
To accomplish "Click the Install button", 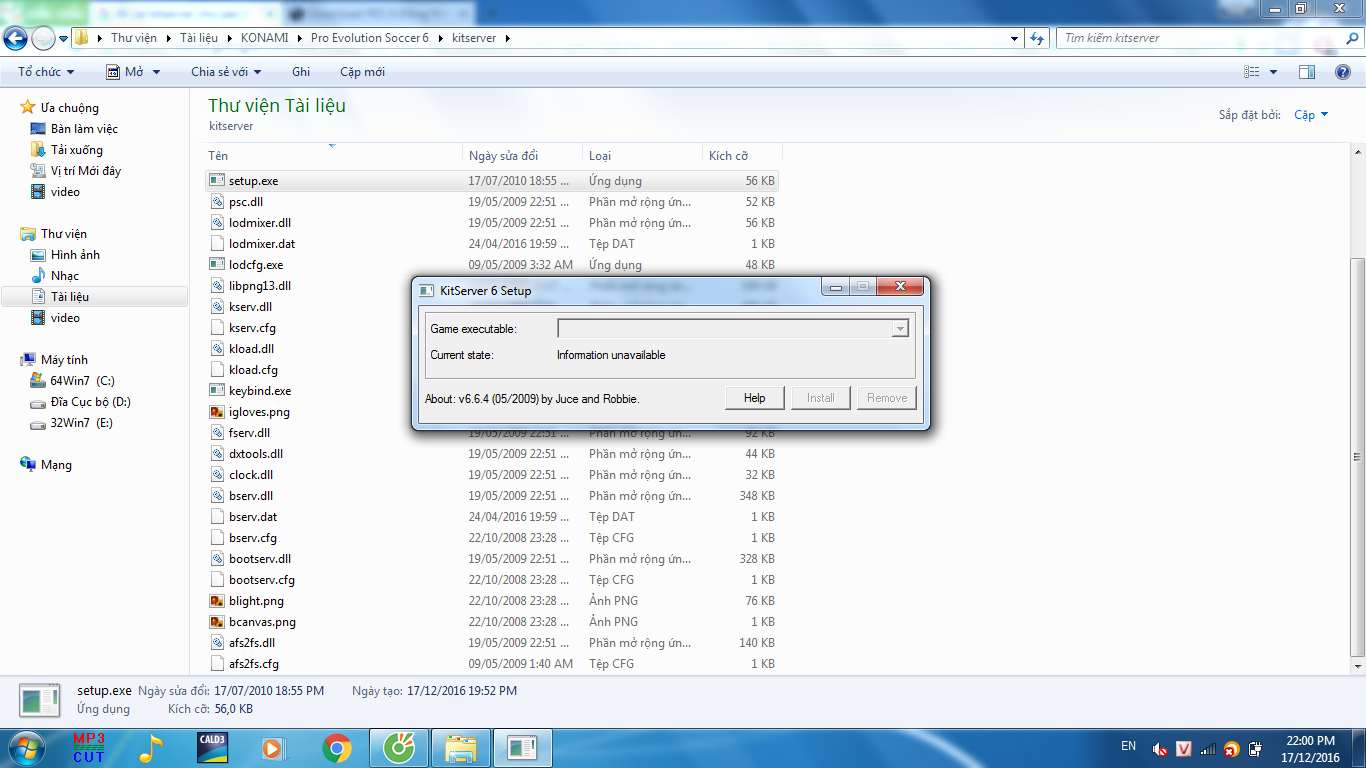I will click(x=821, y=398).
